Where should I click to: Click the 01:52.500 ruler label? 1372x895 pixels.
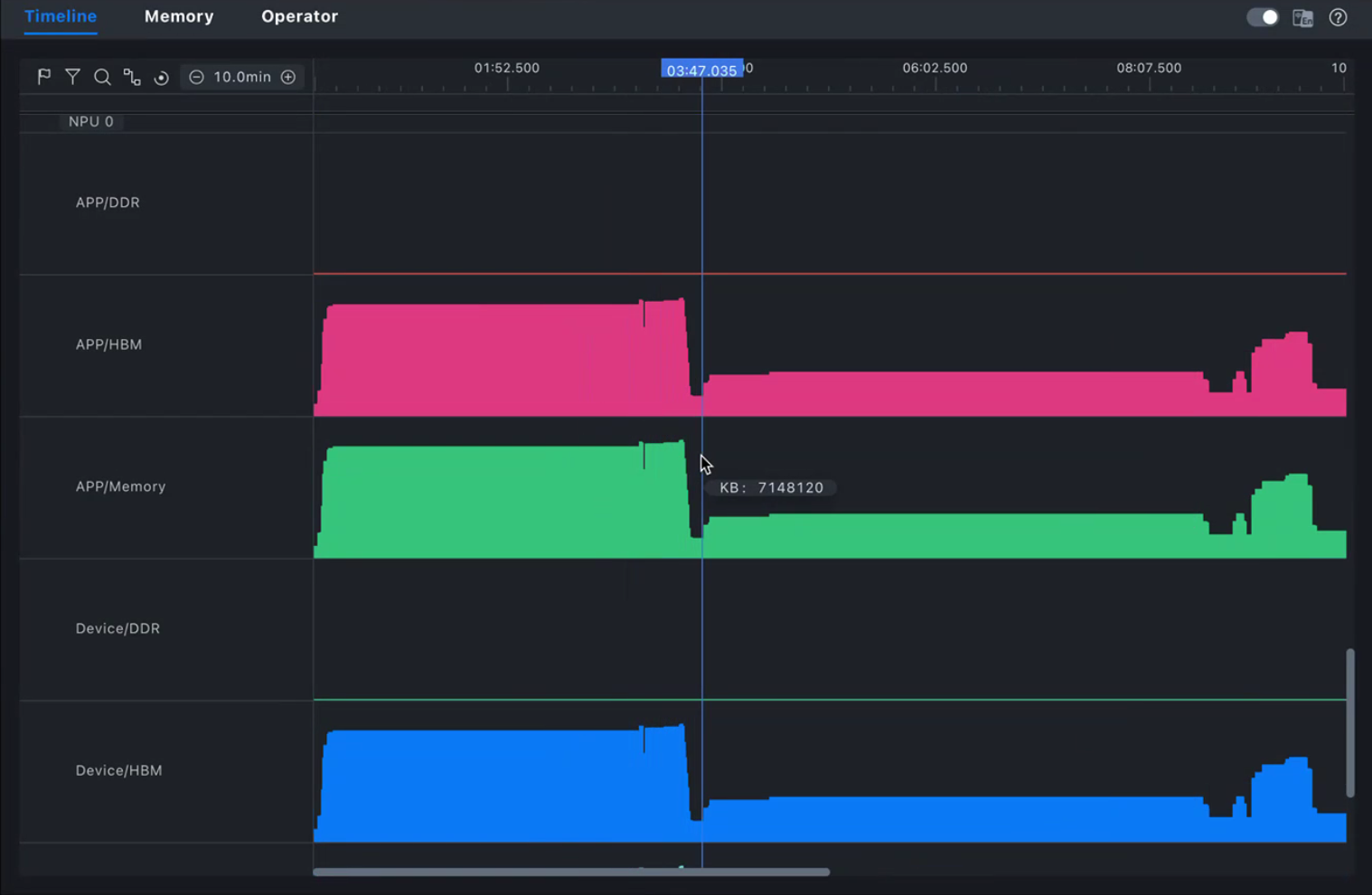pyautogui.click(x=507, y=68)
